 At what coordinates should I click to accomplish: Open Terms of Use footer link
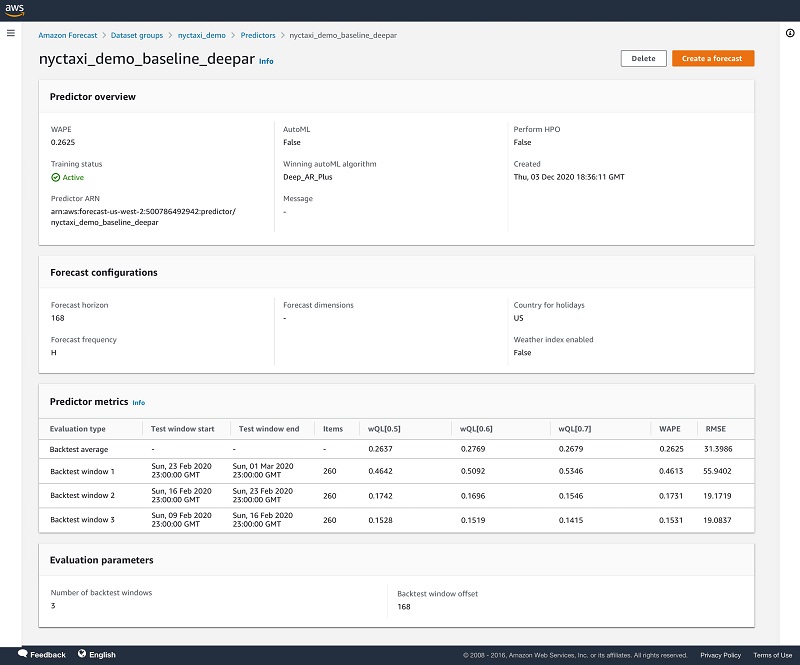coord(772,655)
